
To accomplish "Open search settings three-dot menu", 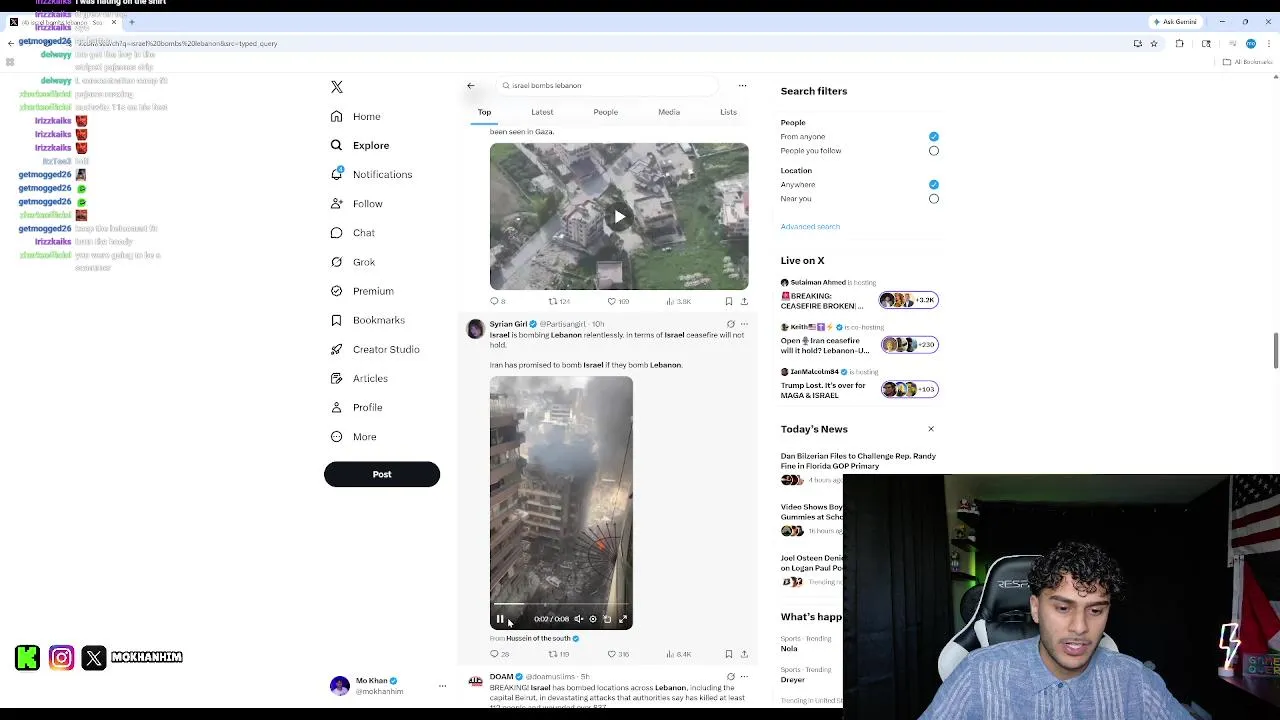I will [x=742, y=86].
